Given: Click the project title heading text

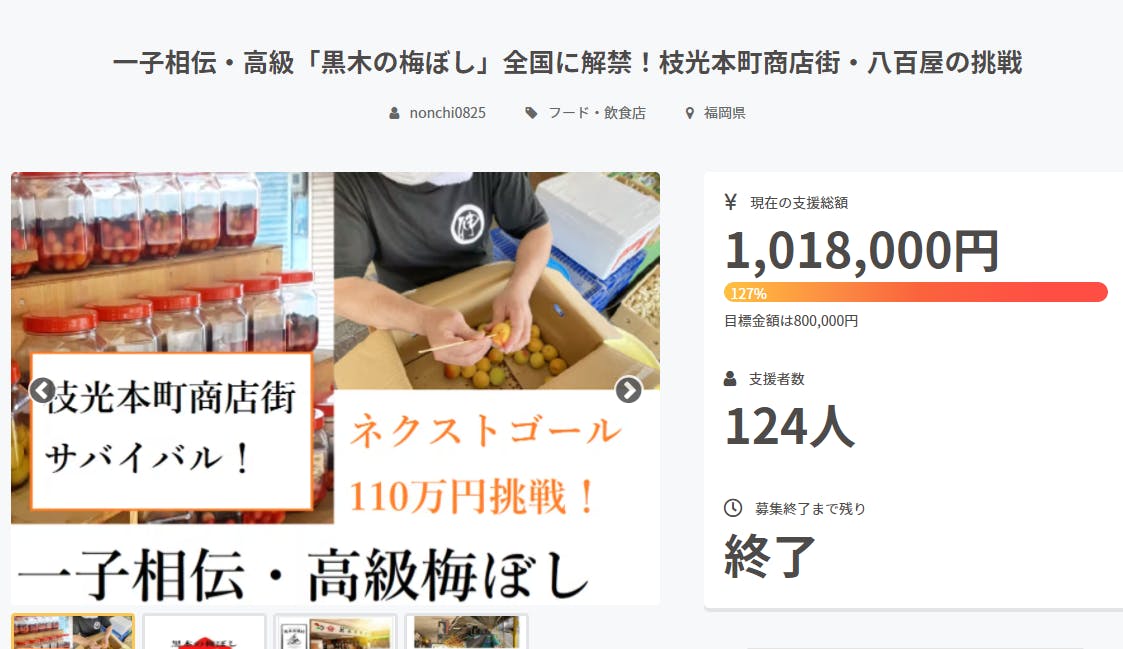Looking at the screenshot, I should pos(567,63).
